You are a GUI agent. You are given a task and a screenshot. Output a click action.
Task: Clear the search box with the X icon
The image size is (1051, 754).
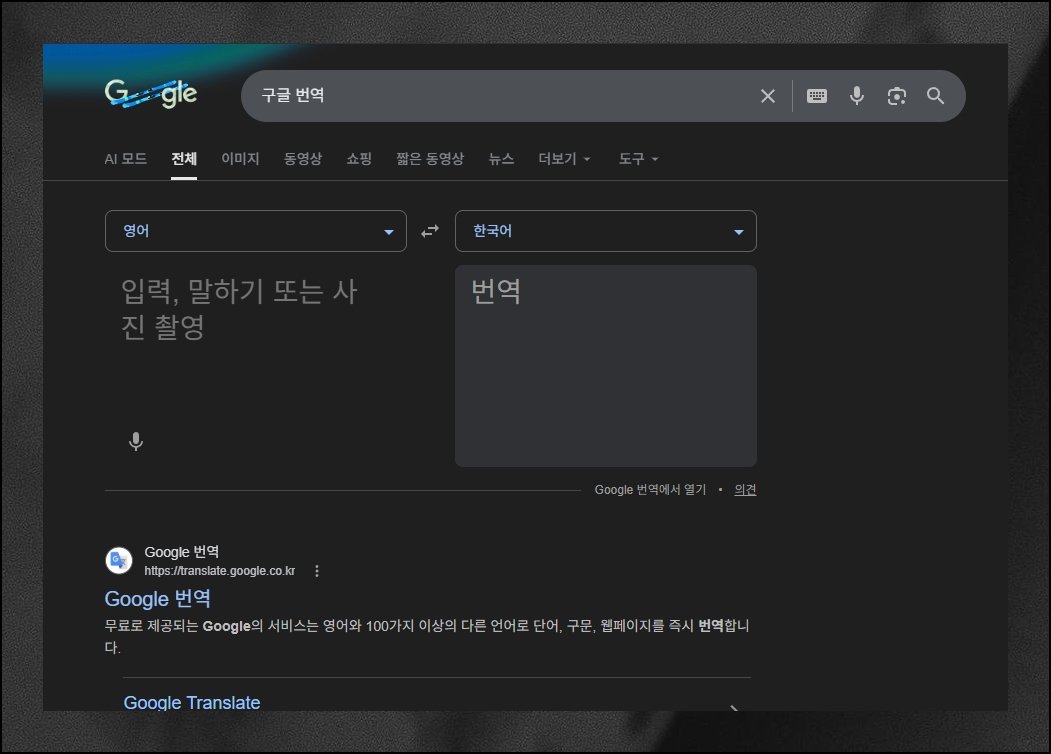(768, 96)
